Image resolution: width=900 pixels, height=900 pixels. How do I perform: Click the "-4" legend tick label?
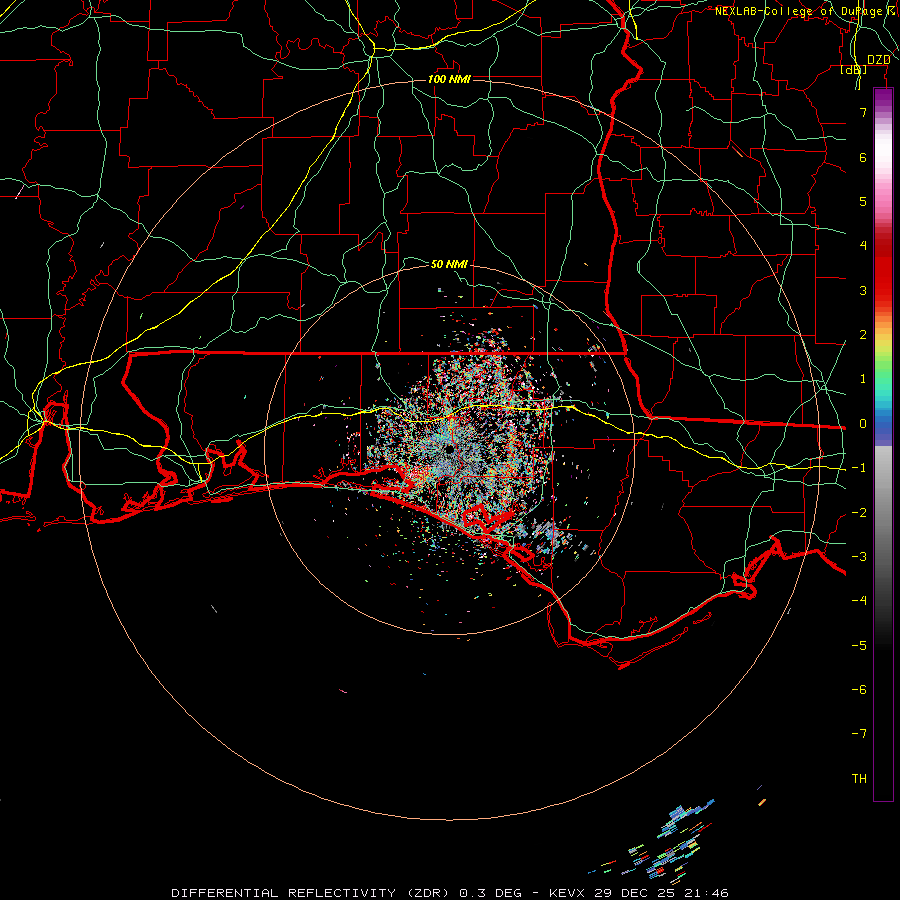point(859,601)
